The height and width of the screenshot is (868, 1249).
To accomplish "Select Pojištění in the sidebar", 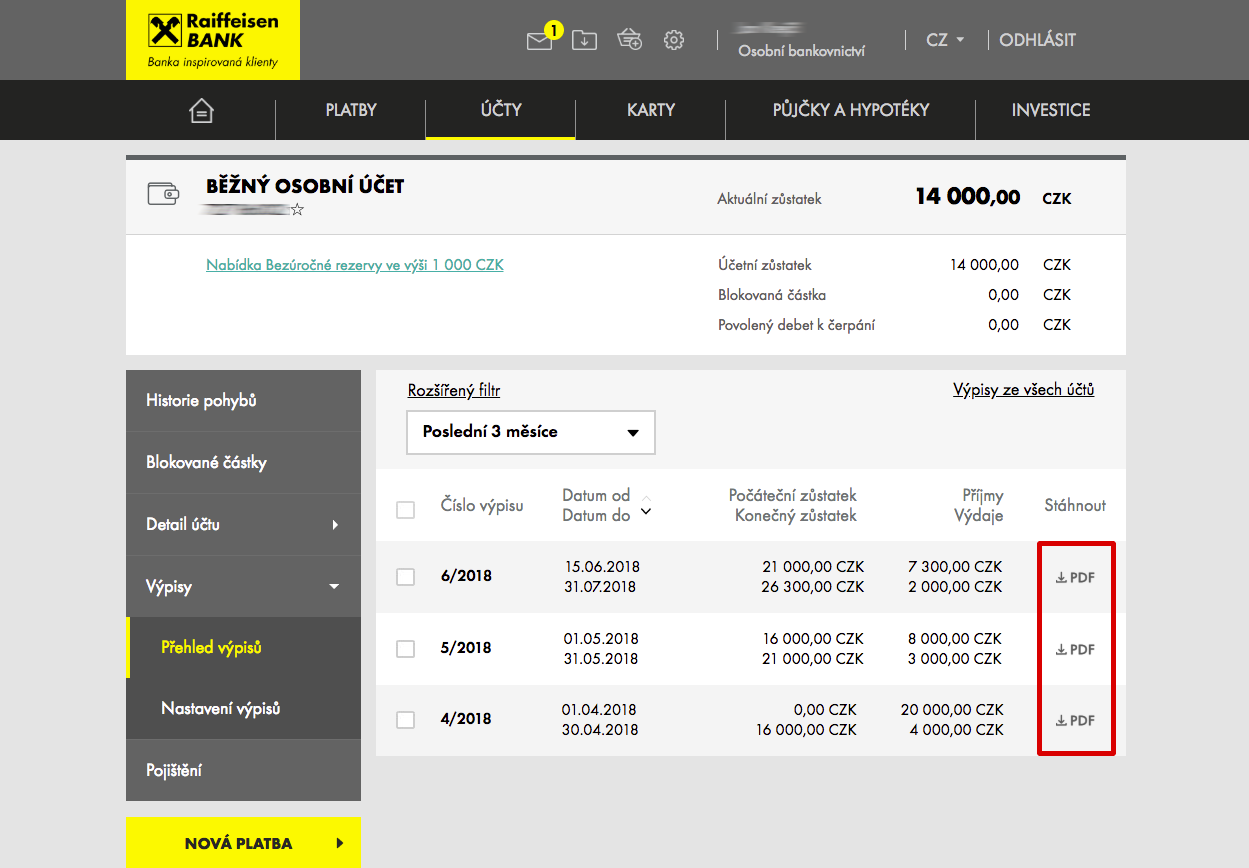I will point(243,770).
